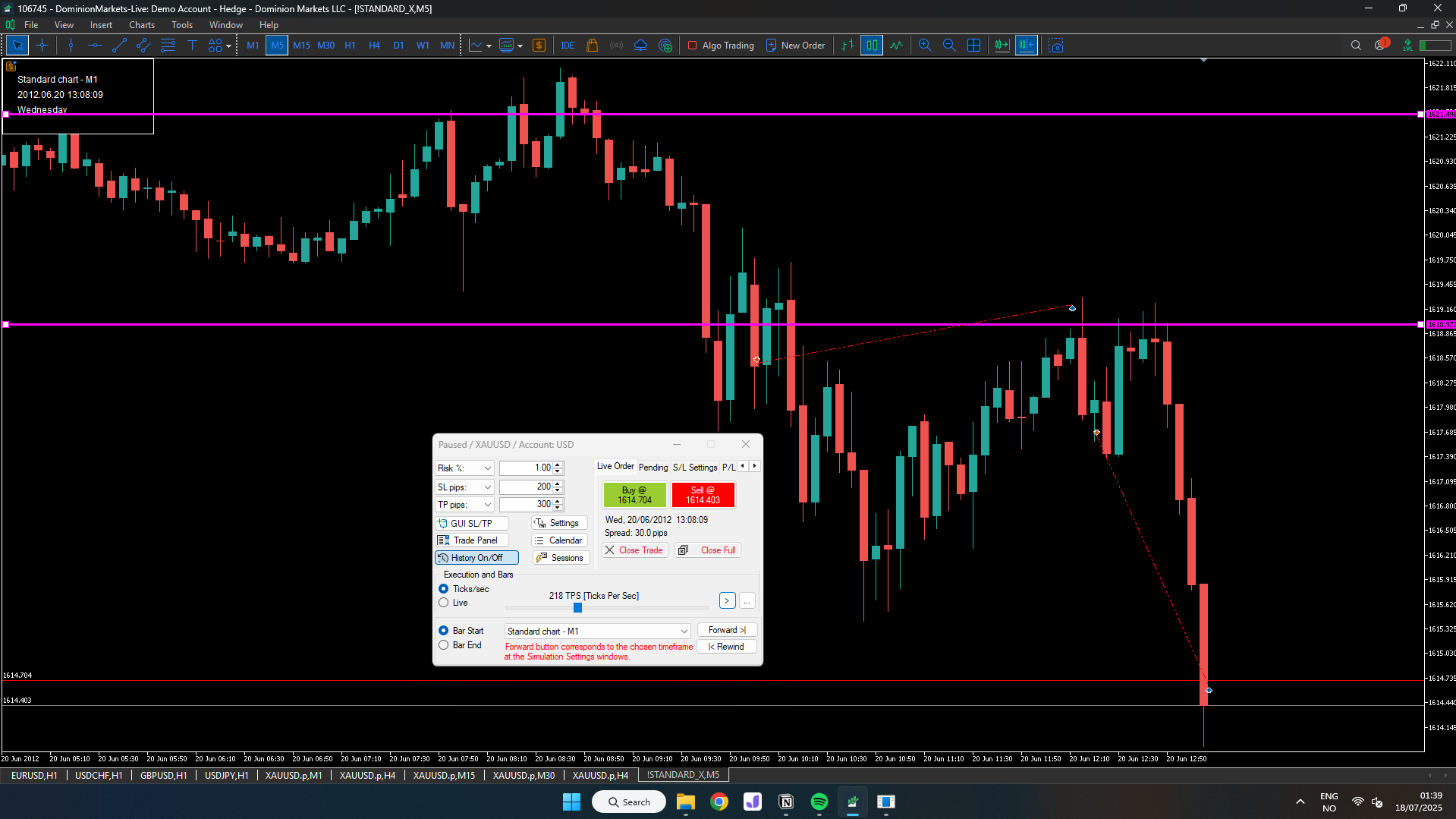
Task: Open the File menu
Action: [x=31, y=25]
